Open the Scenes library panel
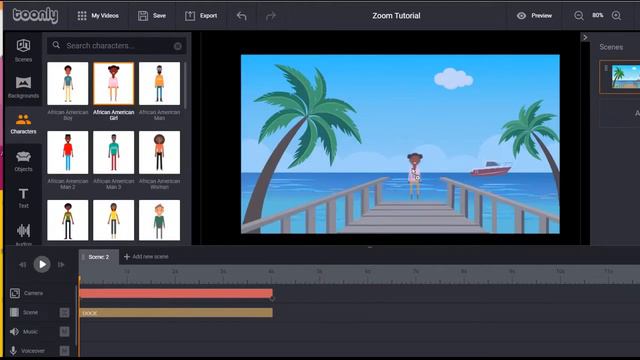640x360 pixels. coord(23,50)
